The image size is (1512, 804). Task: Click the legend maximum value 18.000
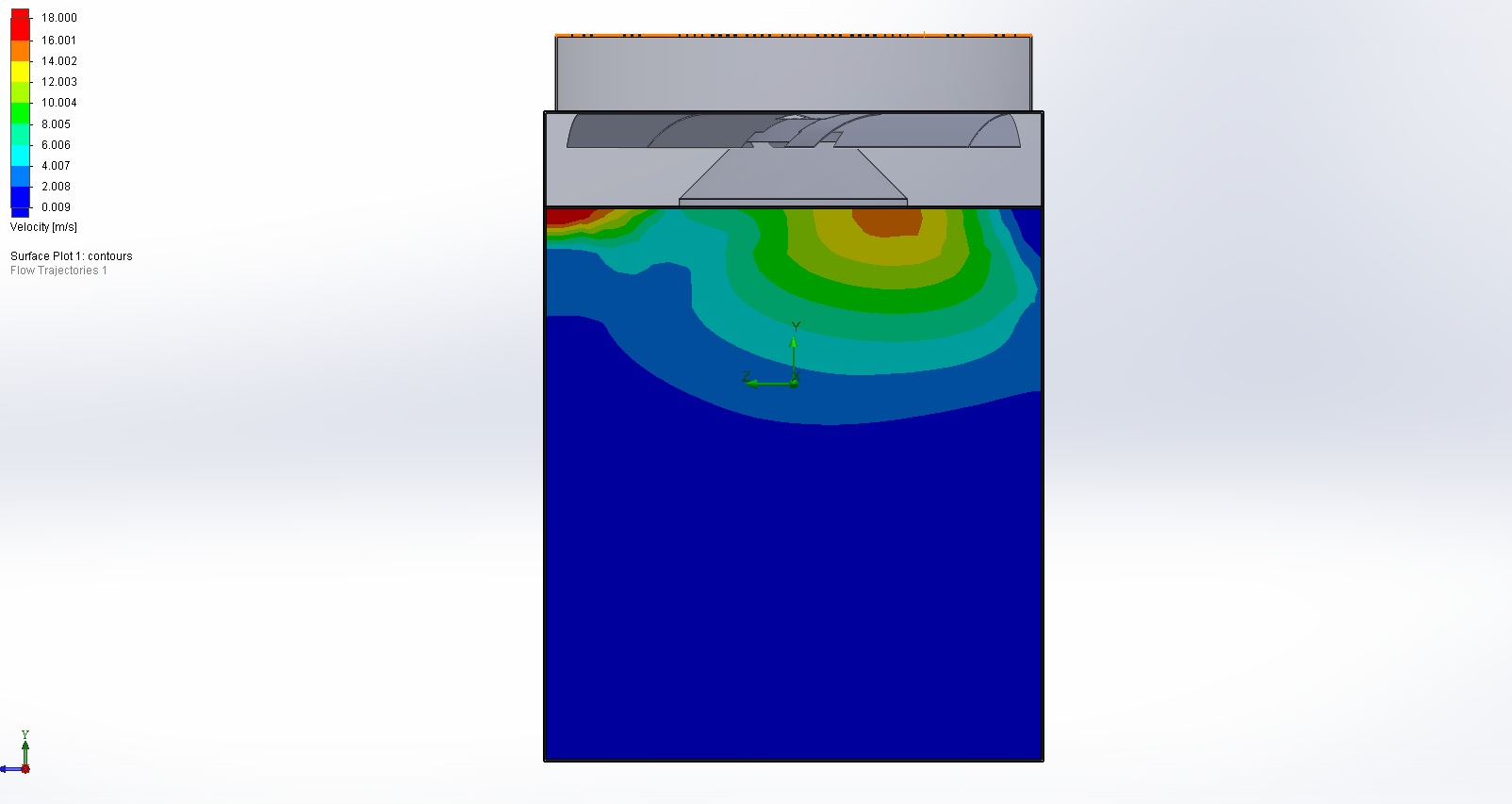coord(59,18)
